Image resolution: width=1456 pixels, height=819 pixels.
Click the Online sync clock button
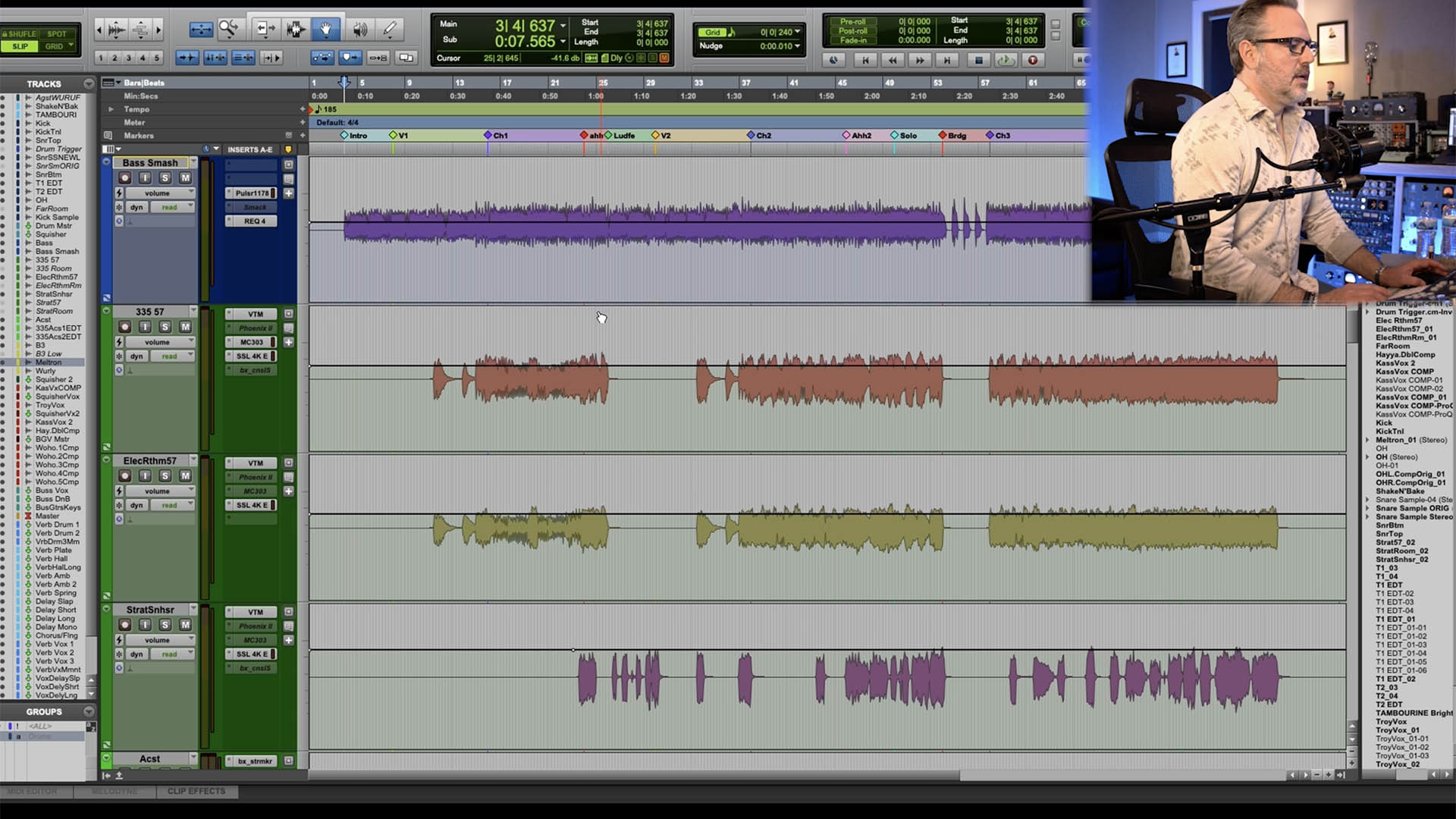click(834, 60)
